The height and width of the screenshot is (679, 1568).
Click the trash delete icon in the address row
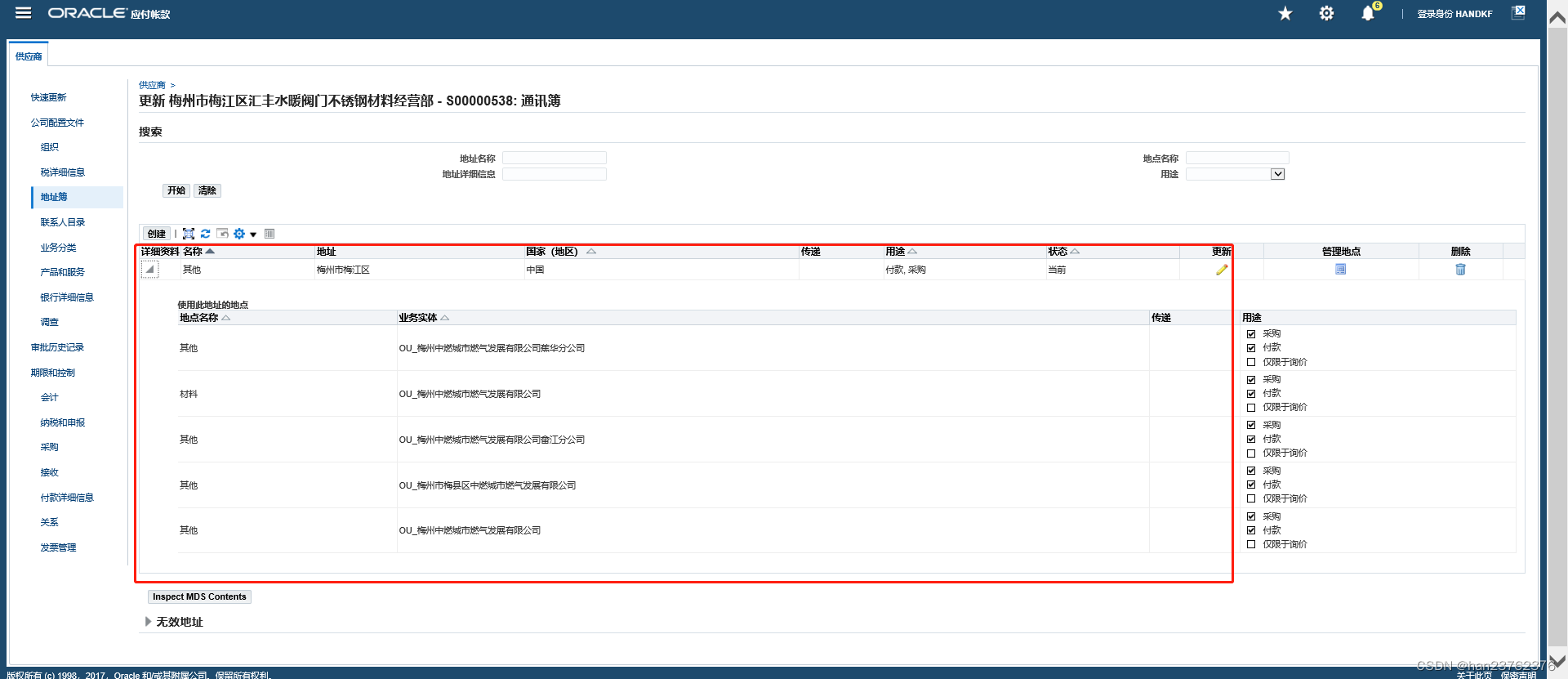click(x=1460, y=269)
